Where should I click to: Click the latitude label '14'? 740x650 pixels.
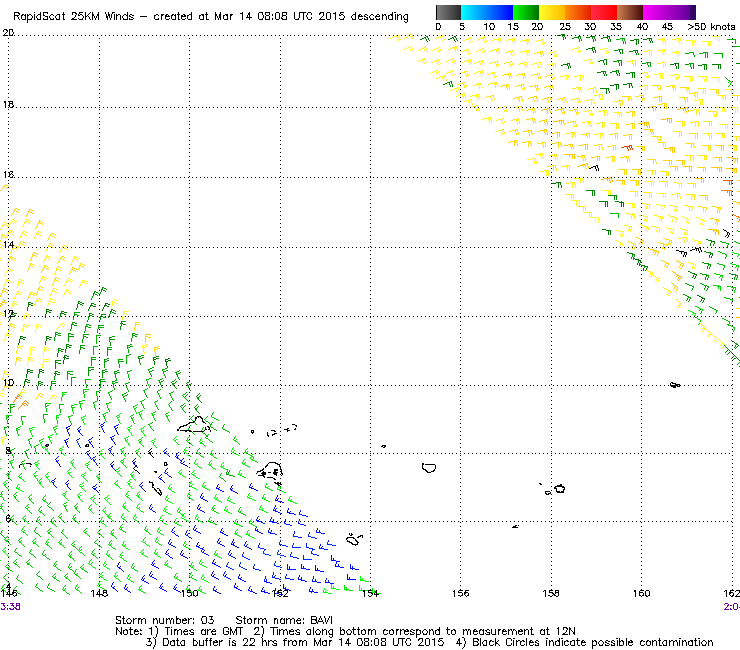tap(8, 245)
